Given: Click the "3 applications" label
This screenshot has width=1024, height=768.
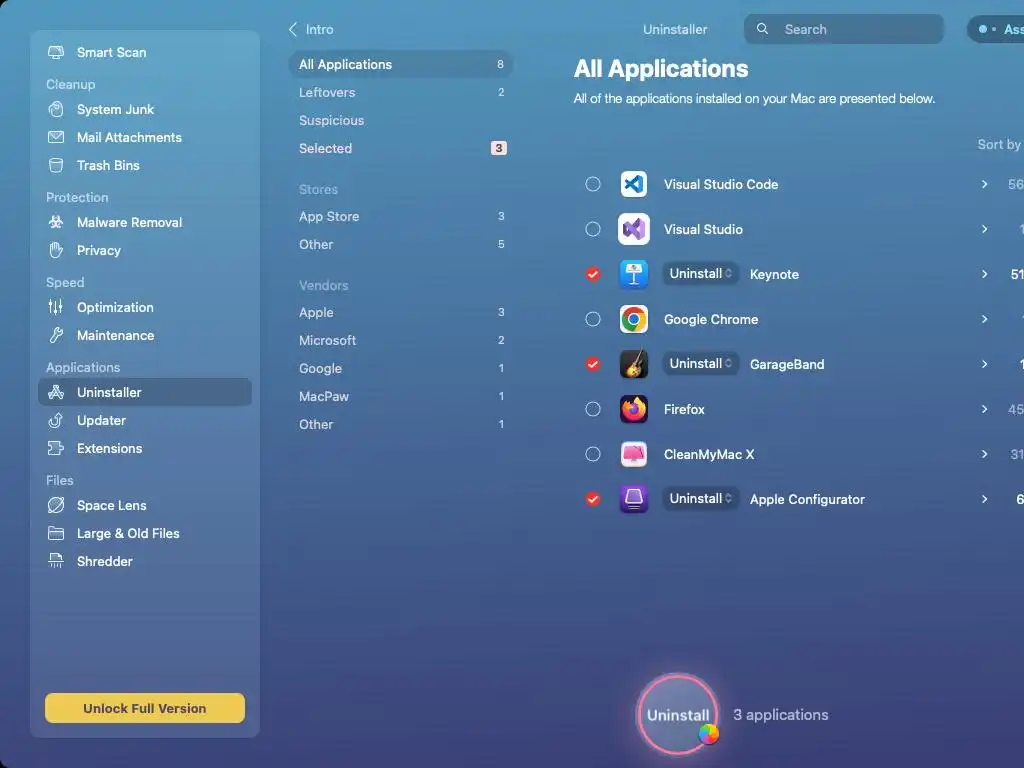Looking at the screenshot, I should coord(780,714).
